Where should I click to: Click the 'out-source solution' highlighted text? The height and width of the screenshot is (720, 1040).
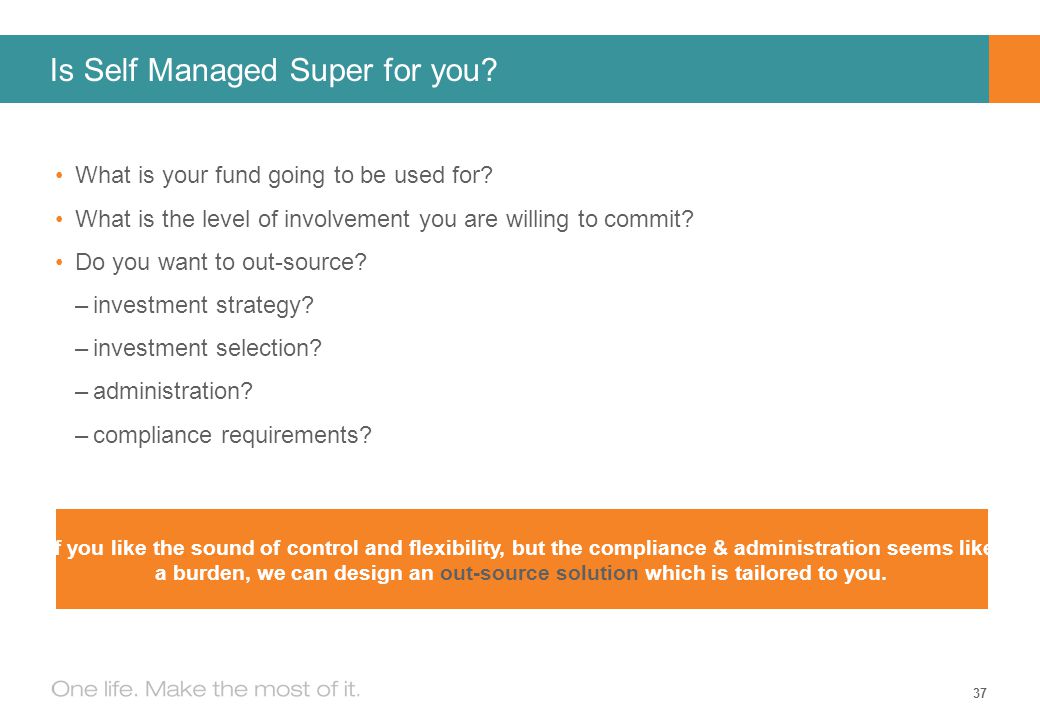click(x=539, y=573)
